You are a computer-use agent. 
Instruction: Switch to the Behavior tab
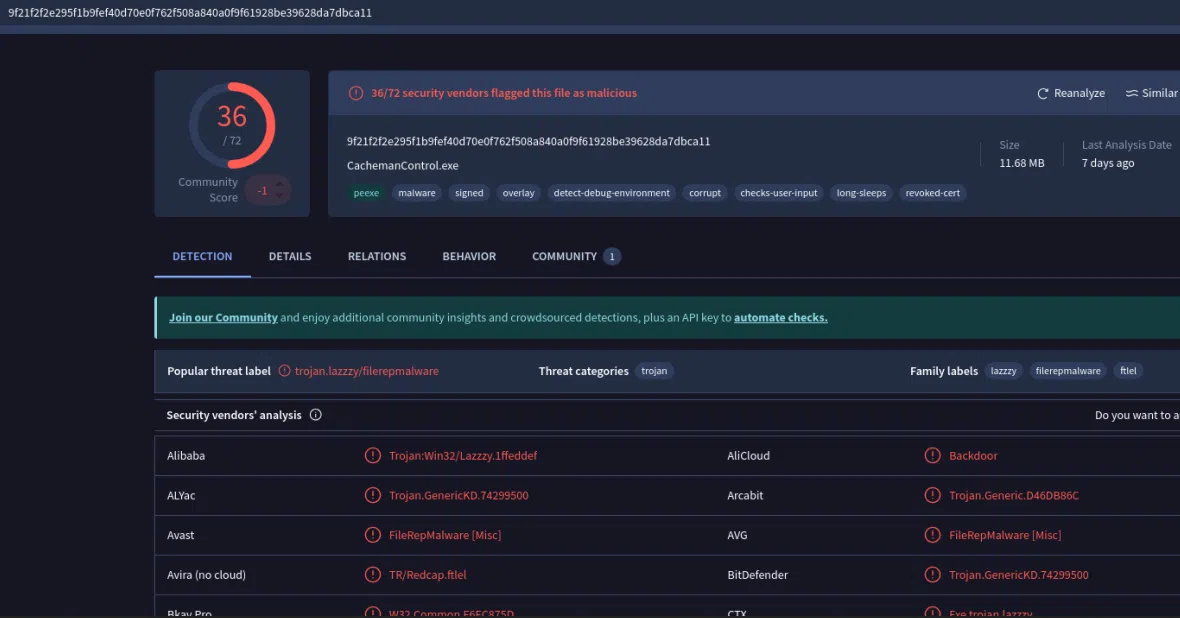[469, 257]
